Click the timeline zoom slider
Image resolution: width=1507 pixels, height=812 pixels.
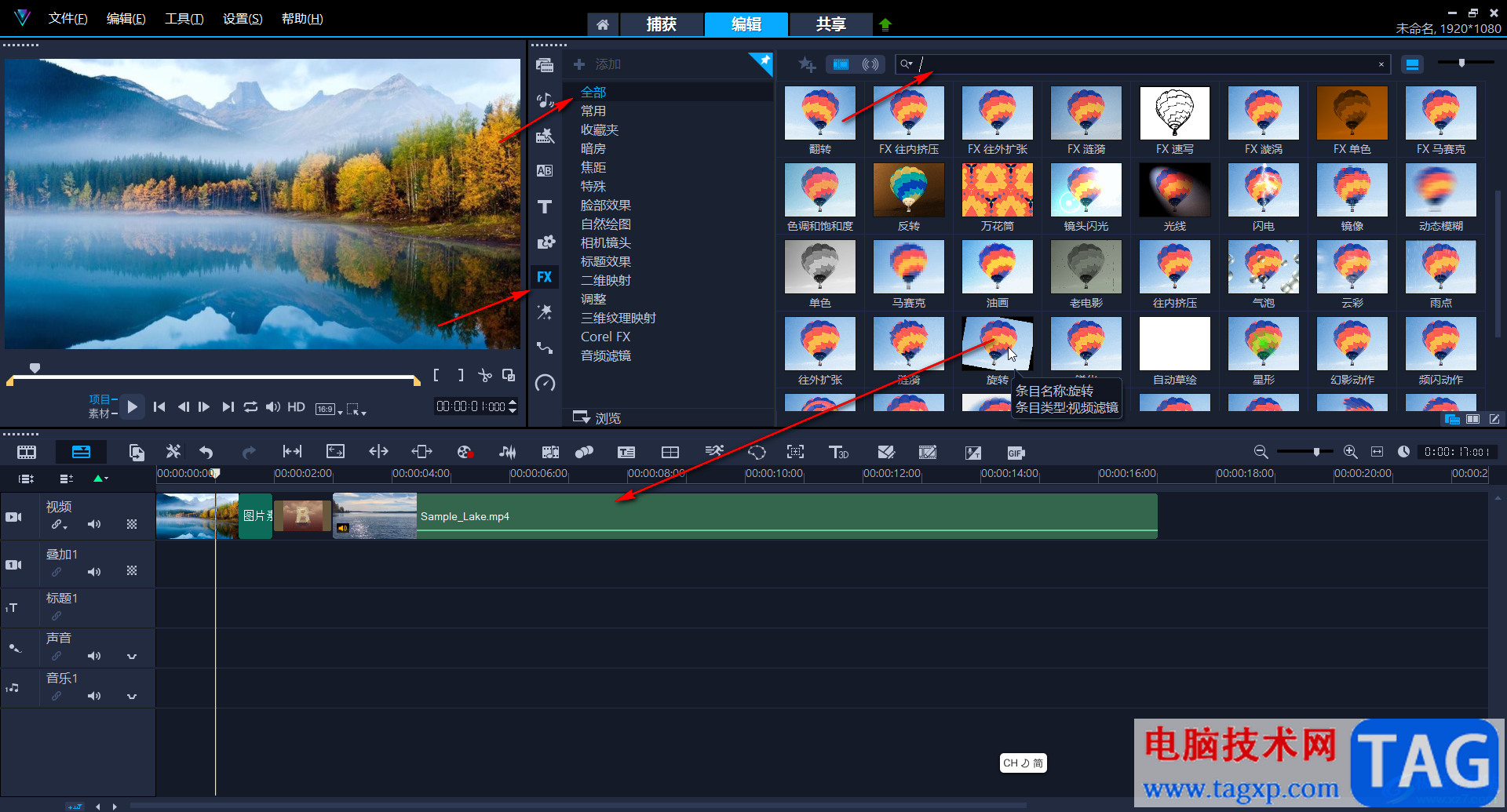point(1316,452)
